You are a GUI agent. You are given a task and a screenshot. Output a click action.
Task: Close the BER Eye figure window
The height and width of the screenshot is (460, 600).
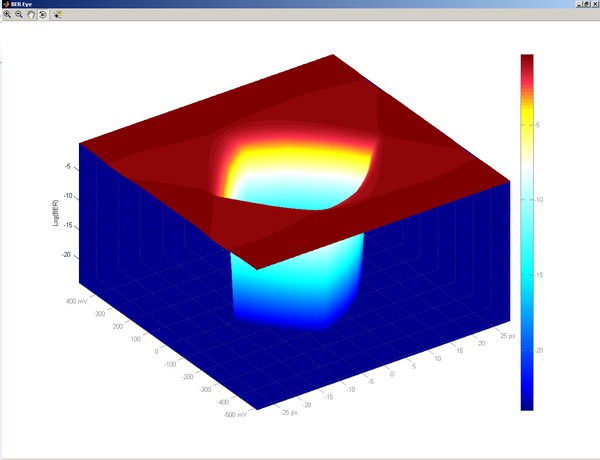[593, 4]
